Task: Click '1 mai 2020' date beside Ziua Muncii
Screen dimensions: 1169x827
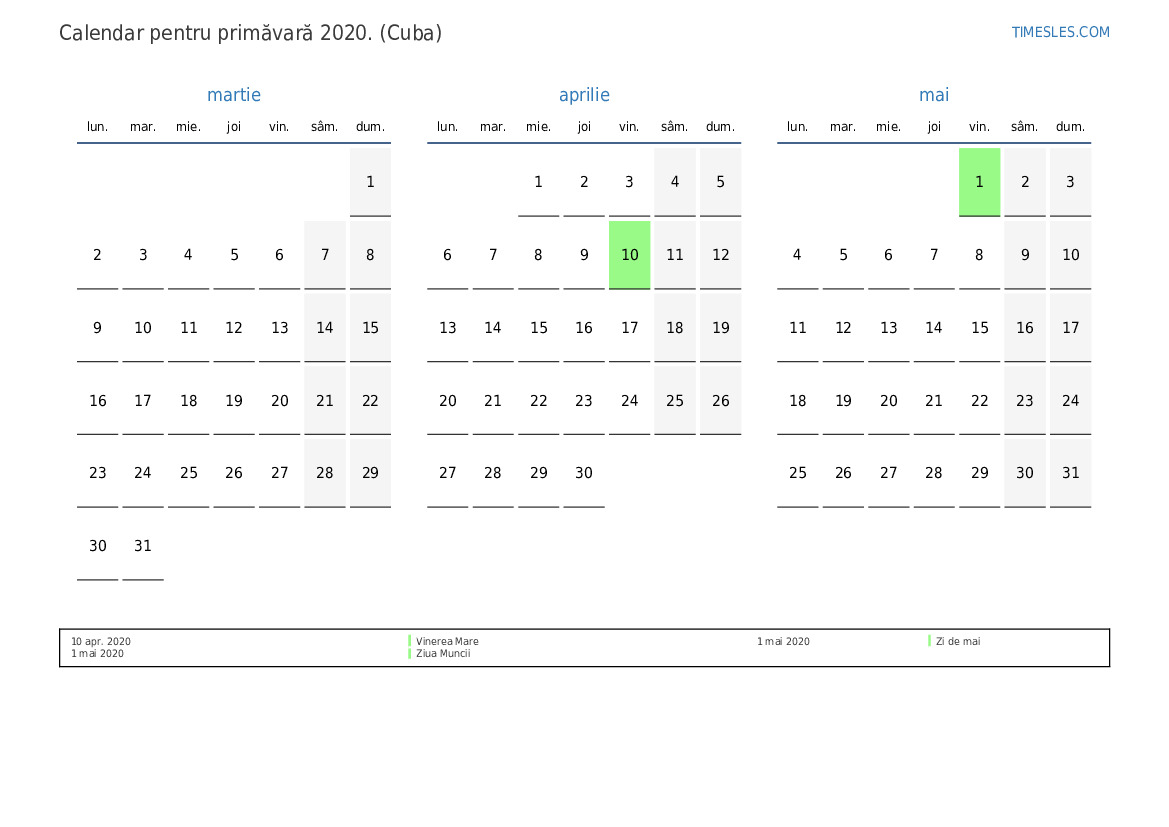Action: [98, 654]
